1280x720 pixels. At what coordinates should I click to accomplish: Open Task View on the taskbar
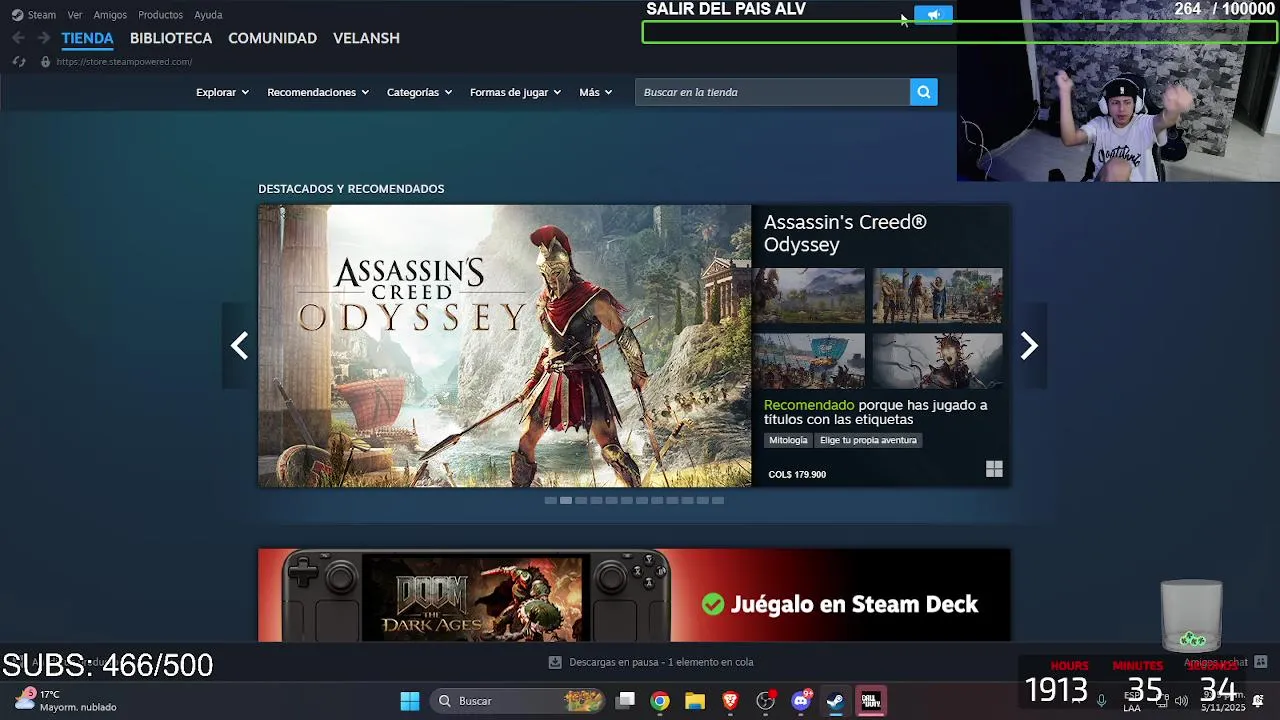[x=625, y=701]
